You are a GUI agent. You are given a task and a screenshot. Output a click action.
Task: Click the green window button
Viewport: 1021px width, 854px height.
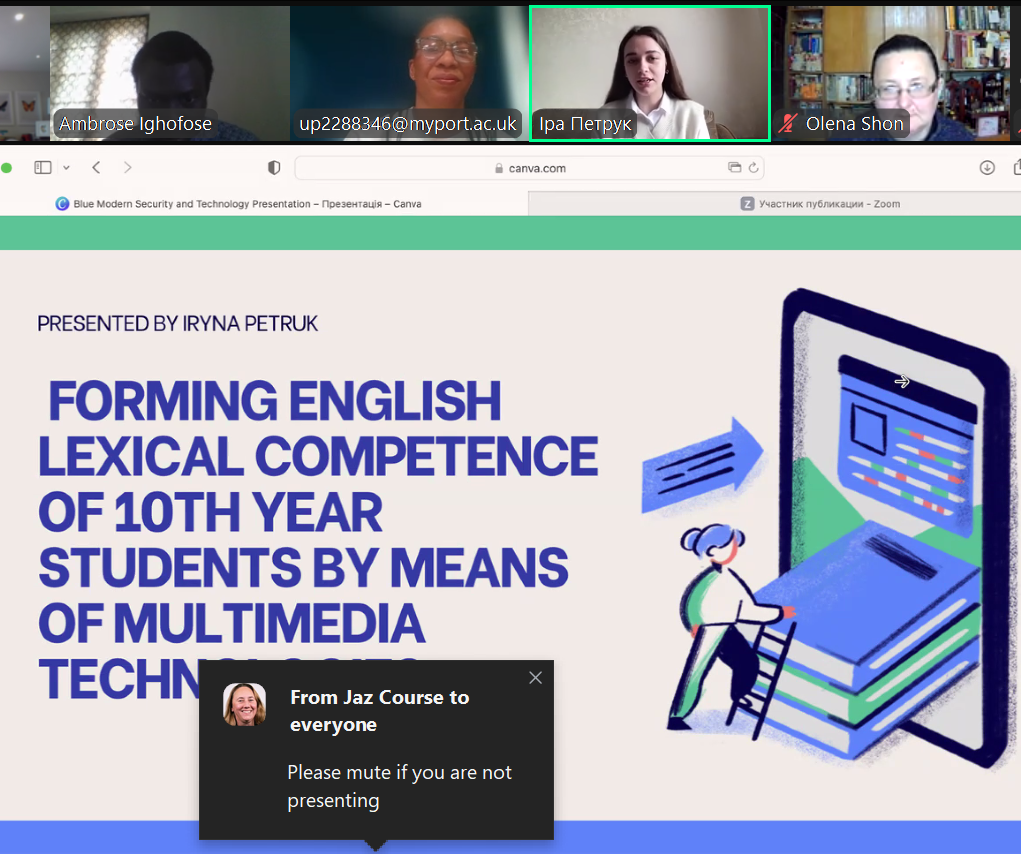coord(6,168)
